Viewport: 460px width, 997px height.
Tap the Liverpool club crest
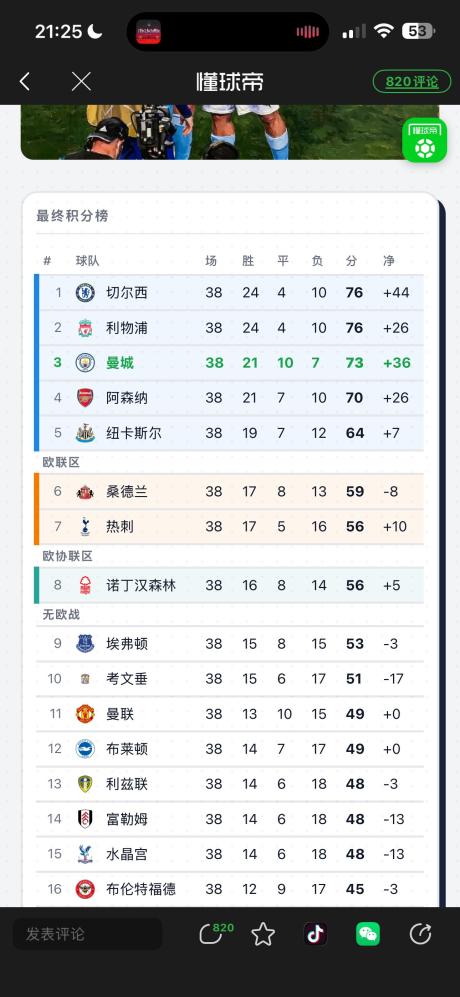[85, 327]
